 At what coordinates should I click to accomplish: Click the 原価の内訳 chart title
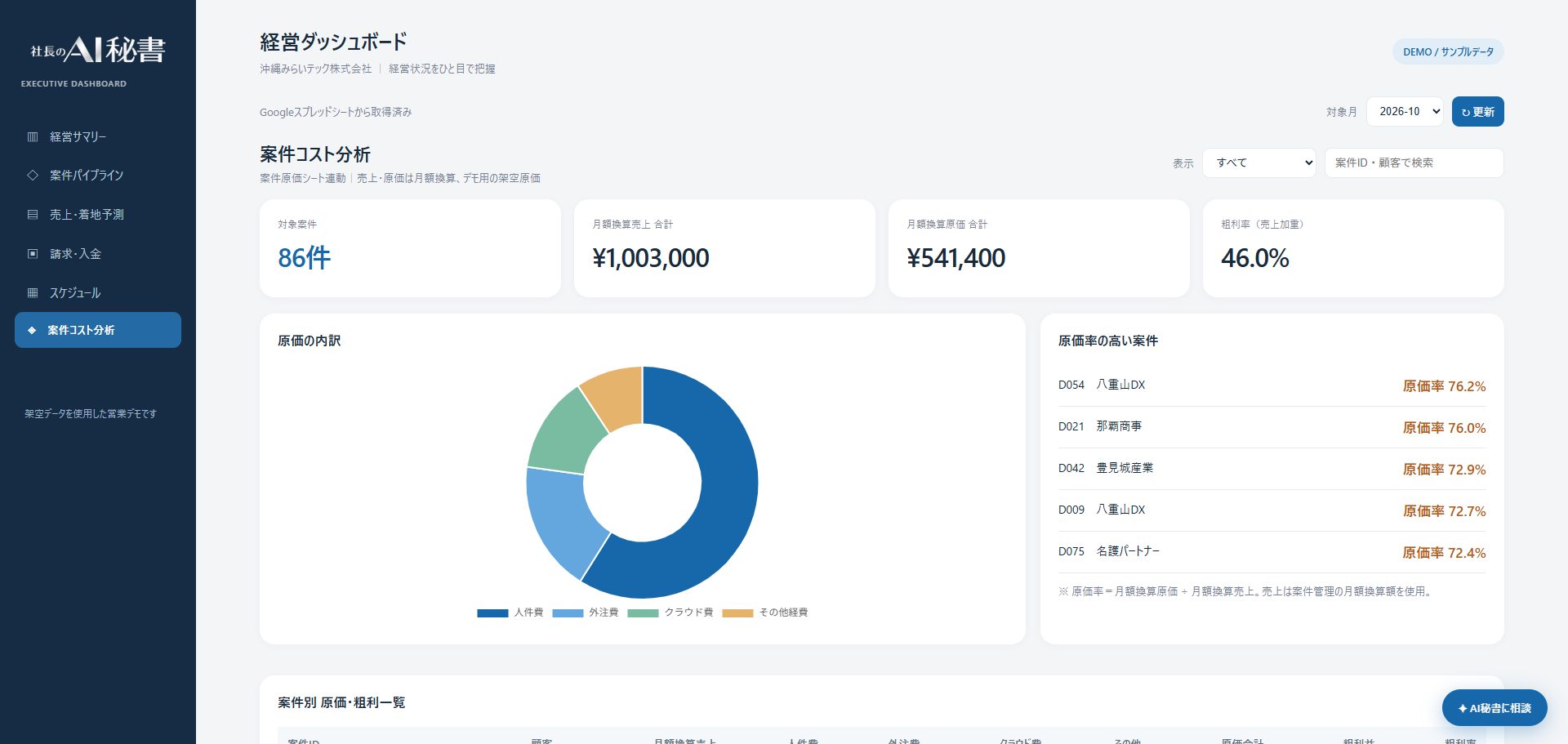310,341
